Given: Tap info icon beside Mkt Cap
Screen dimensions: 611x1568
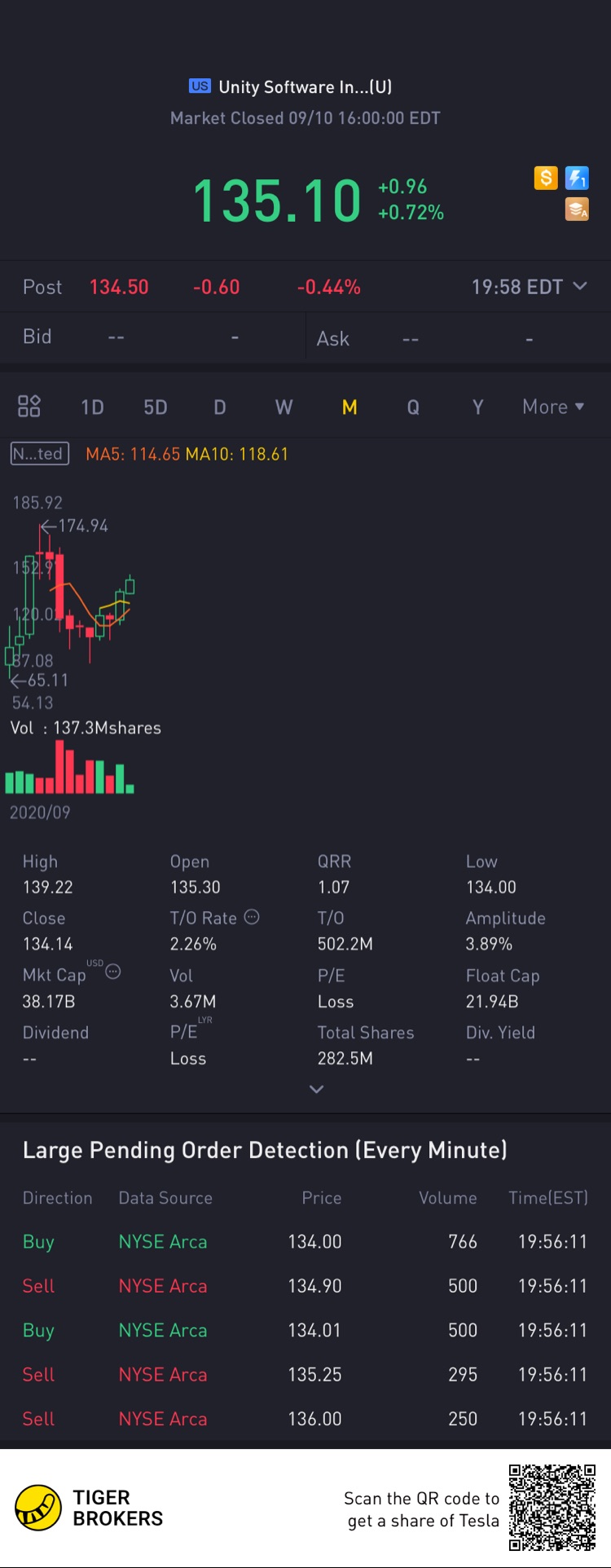Looking at the screenshot, I should (x=113, y=971).
